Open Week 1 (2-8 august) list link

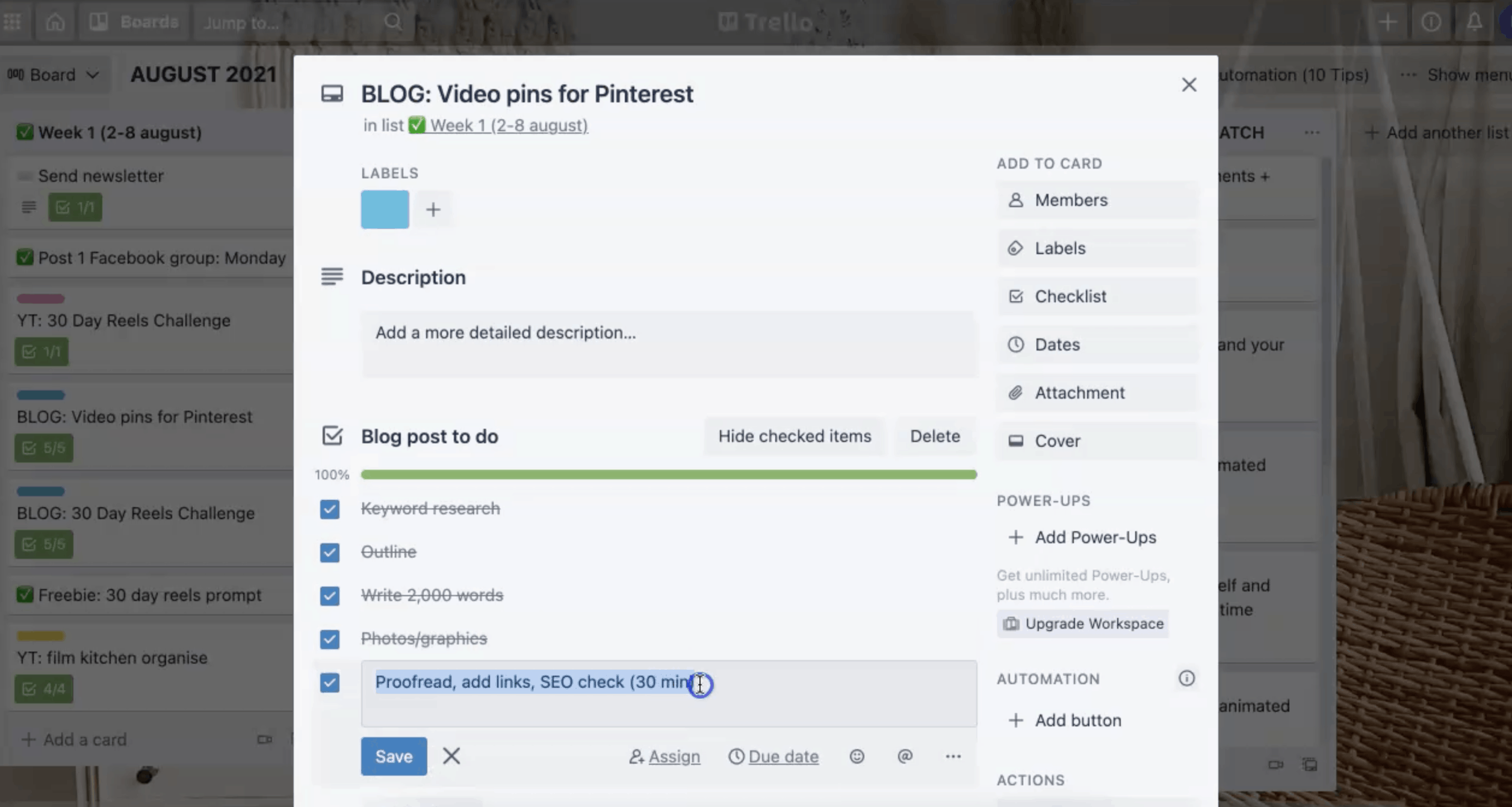pyautogui.click(x=498, y=125)
